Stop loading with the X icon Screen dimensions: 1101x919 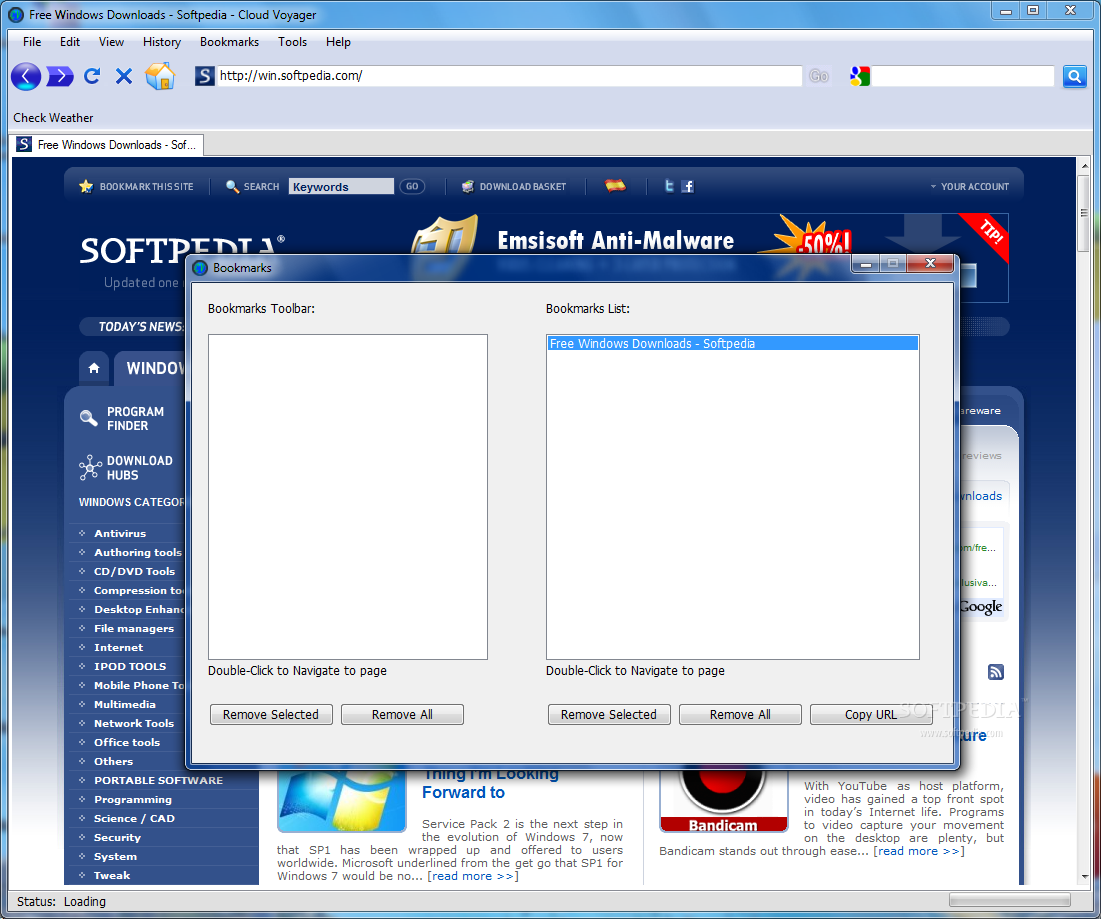pyautogui.click(x=124, y=76)
